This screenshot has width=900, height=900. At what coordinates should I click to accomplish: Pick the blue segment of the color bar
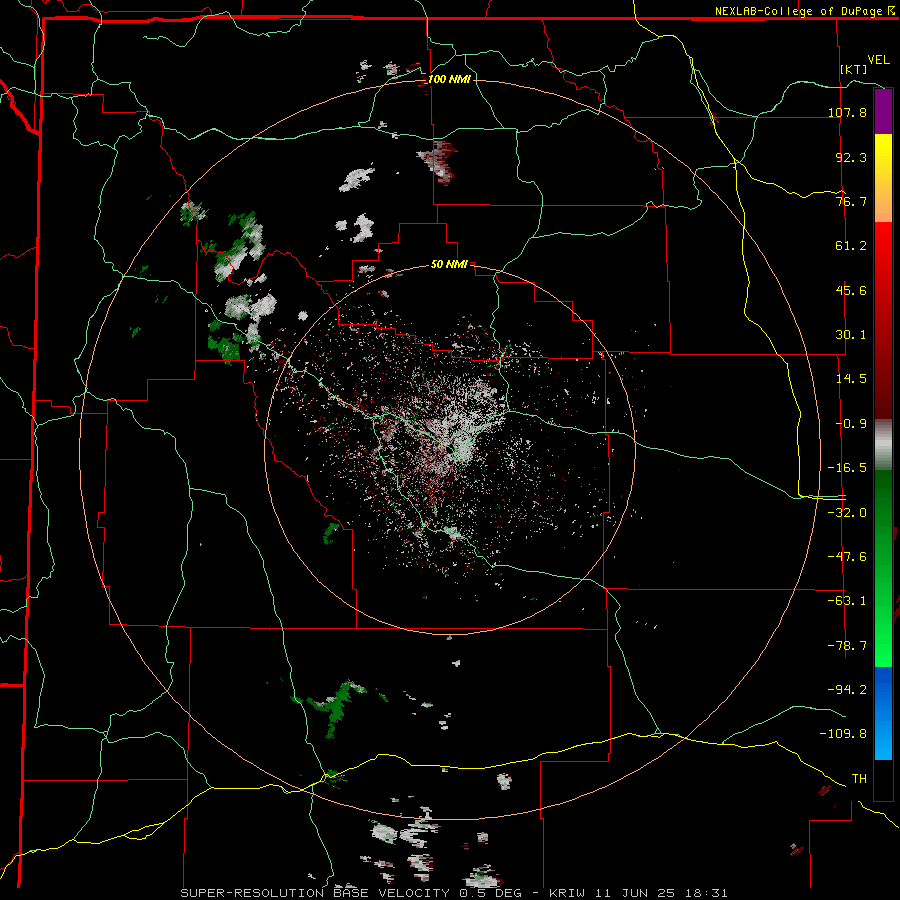click(883, 695)
